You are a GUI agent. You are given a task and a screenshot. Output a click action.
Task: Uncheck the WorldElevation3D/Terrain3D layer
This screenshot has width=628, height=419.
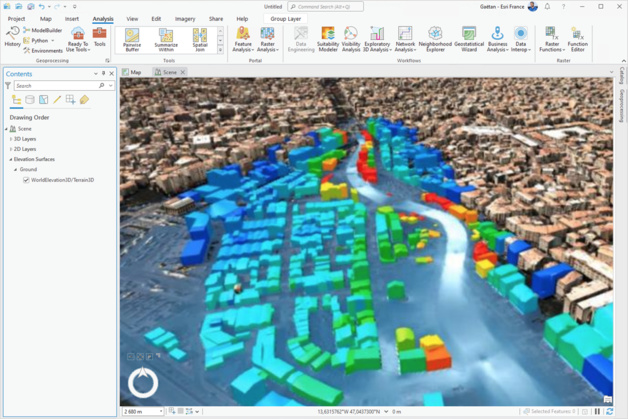(26, 180)
